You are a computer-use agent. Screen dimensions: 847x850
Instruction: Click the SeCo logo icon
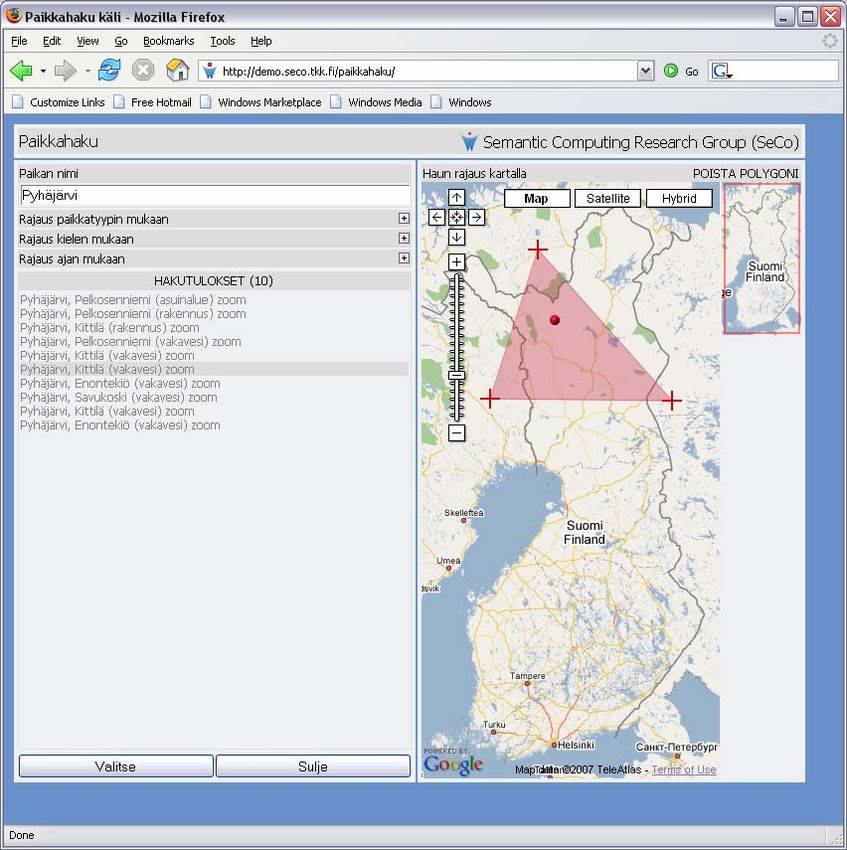[469, 142]
